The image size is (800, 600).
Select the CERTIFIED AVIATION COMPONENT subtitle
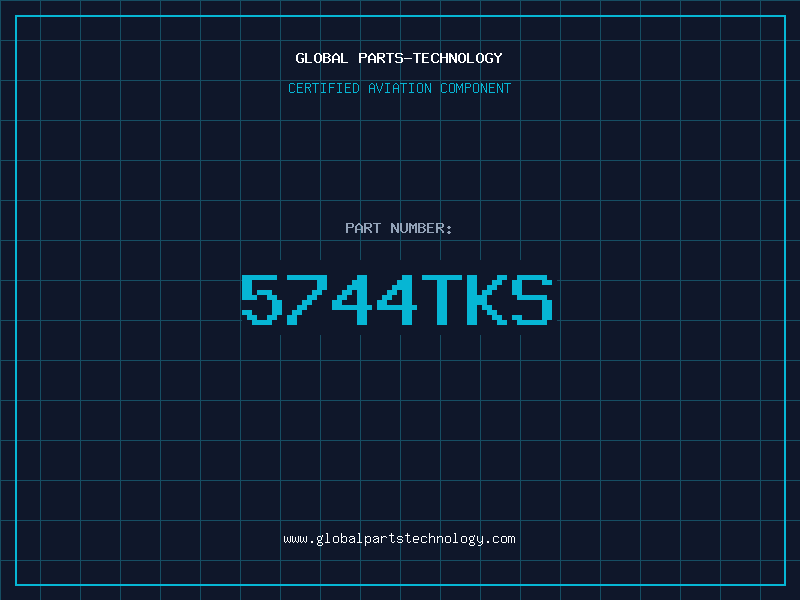point(399,88)
